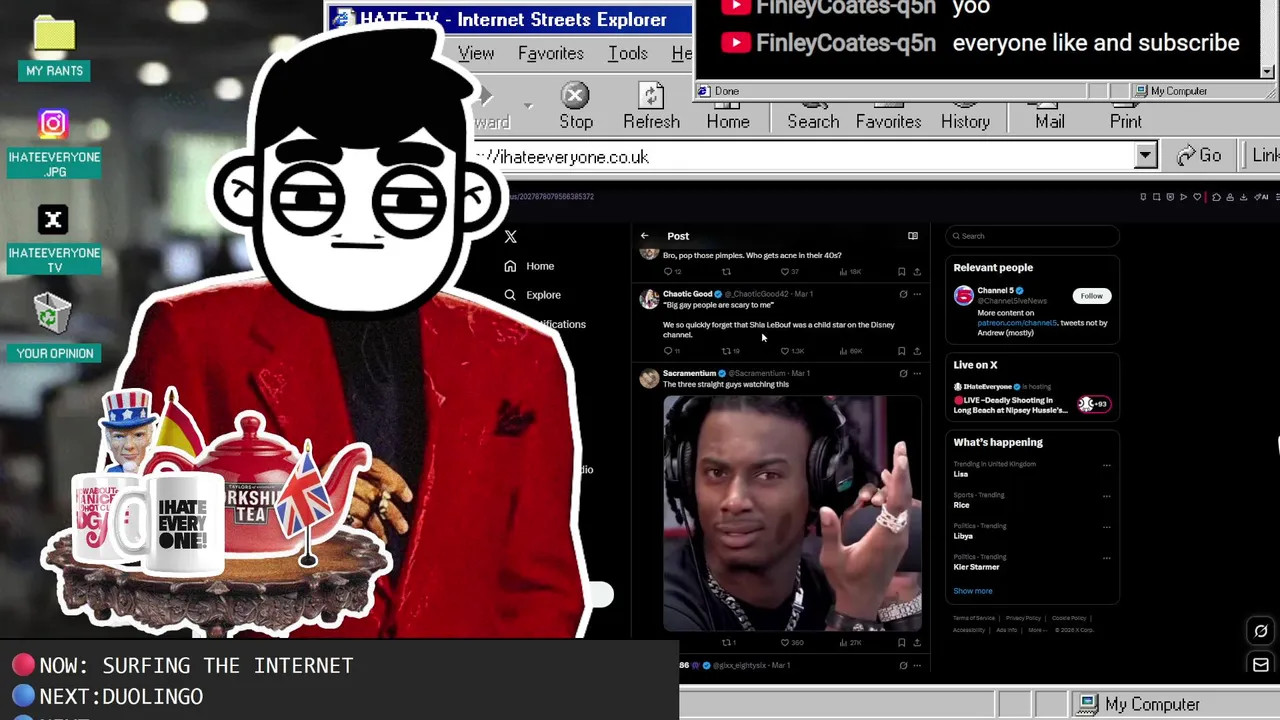Select Explore in X sidebar
Screen dimensions: 1280x720
point(533,295)
